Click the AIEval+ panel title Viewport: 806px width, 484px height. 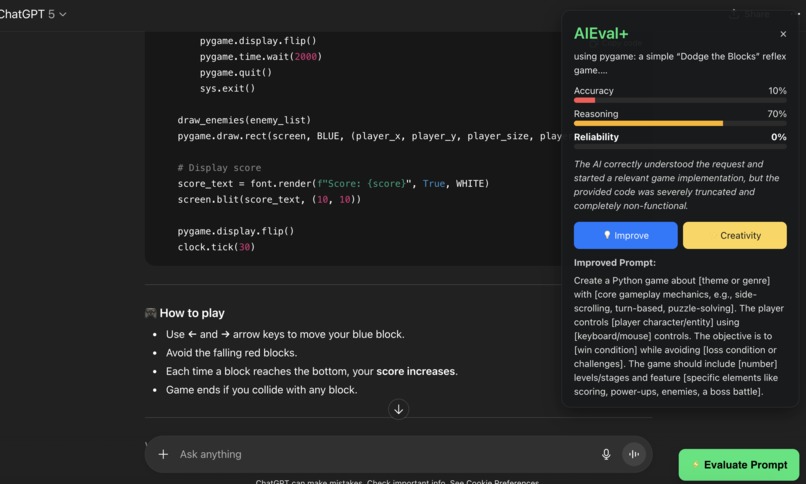pos(601,34)
